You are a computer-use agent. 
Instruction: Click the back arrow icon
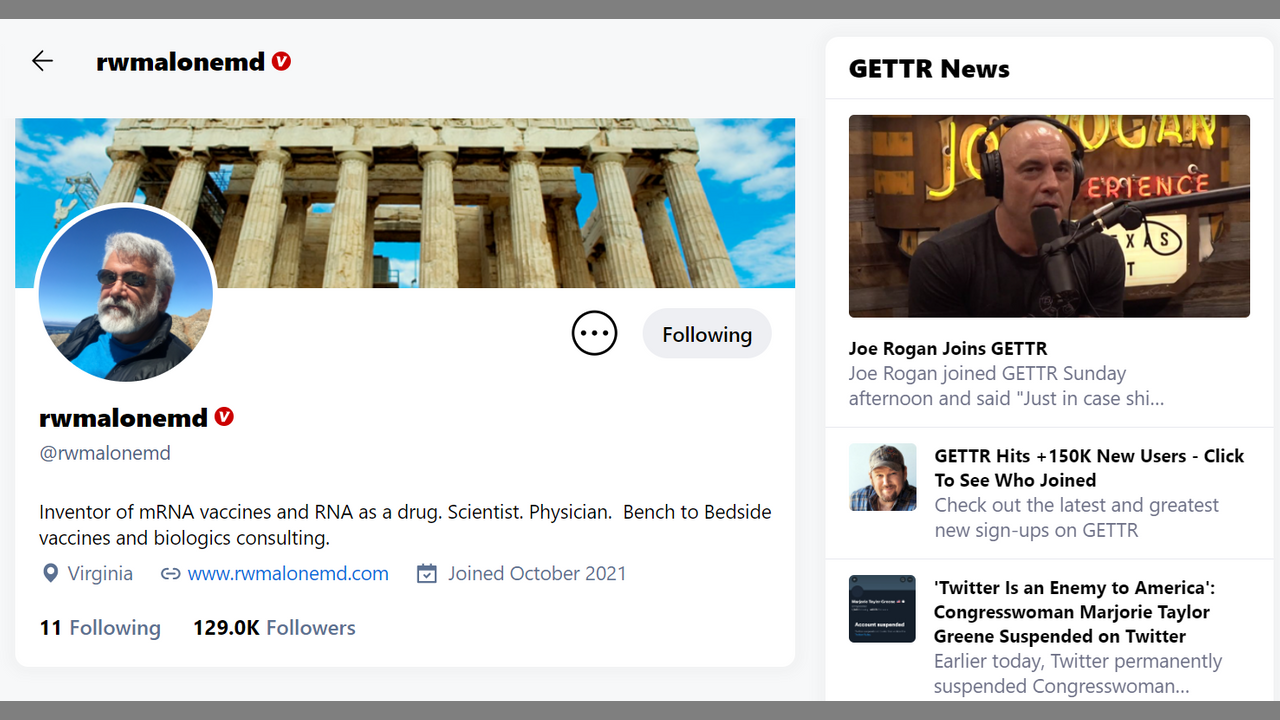pos(42,61)
